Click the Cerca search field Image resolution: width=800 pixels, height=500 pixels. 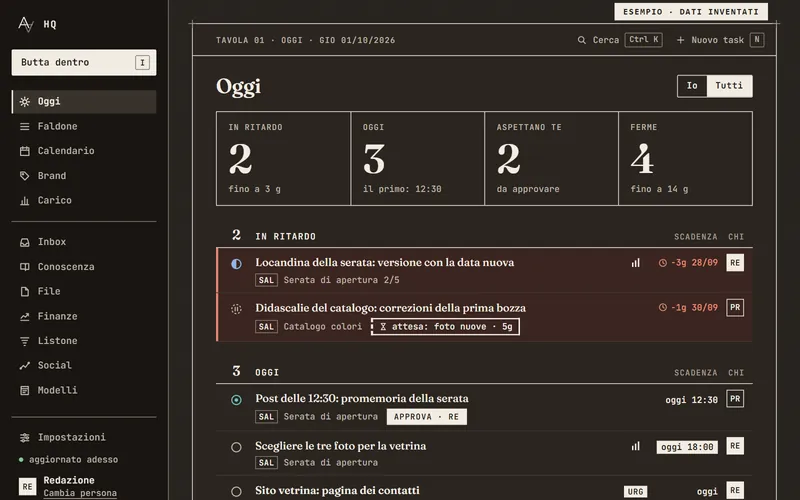point(620,40)
